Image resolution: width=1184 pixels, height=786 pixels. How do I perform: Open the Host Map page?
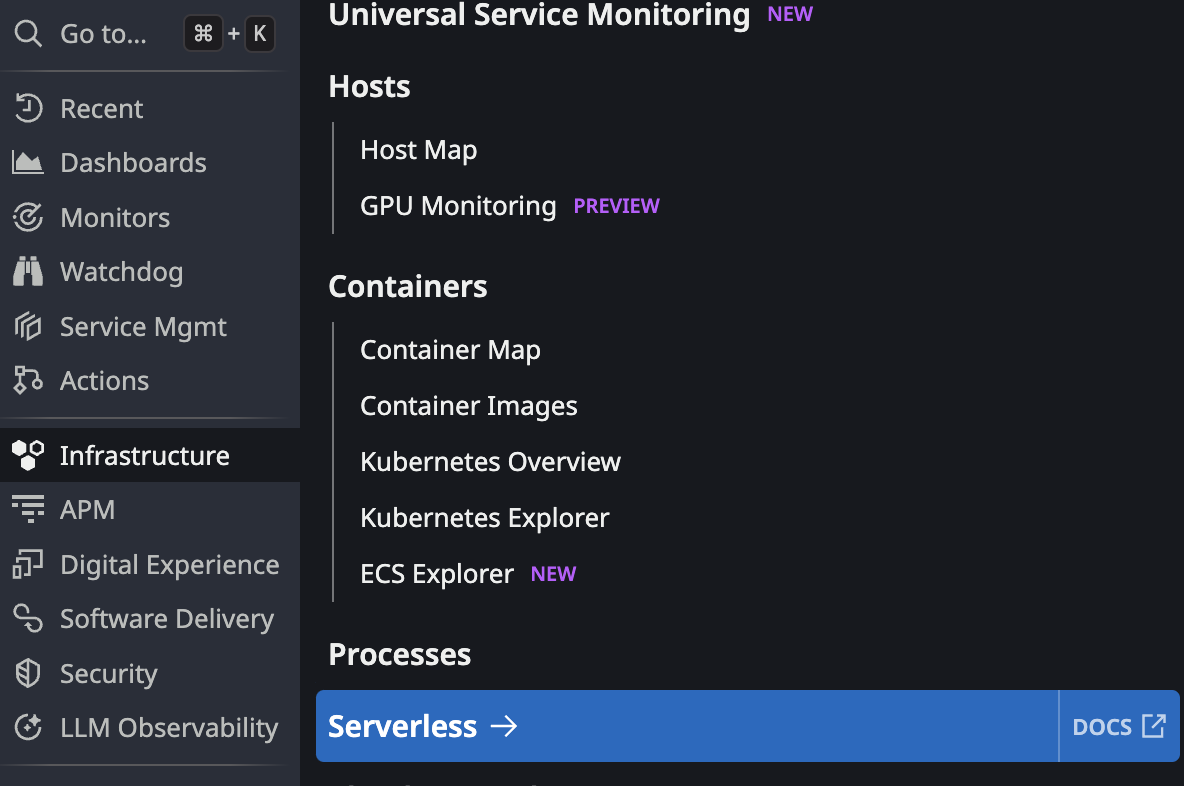coord(418,149)
